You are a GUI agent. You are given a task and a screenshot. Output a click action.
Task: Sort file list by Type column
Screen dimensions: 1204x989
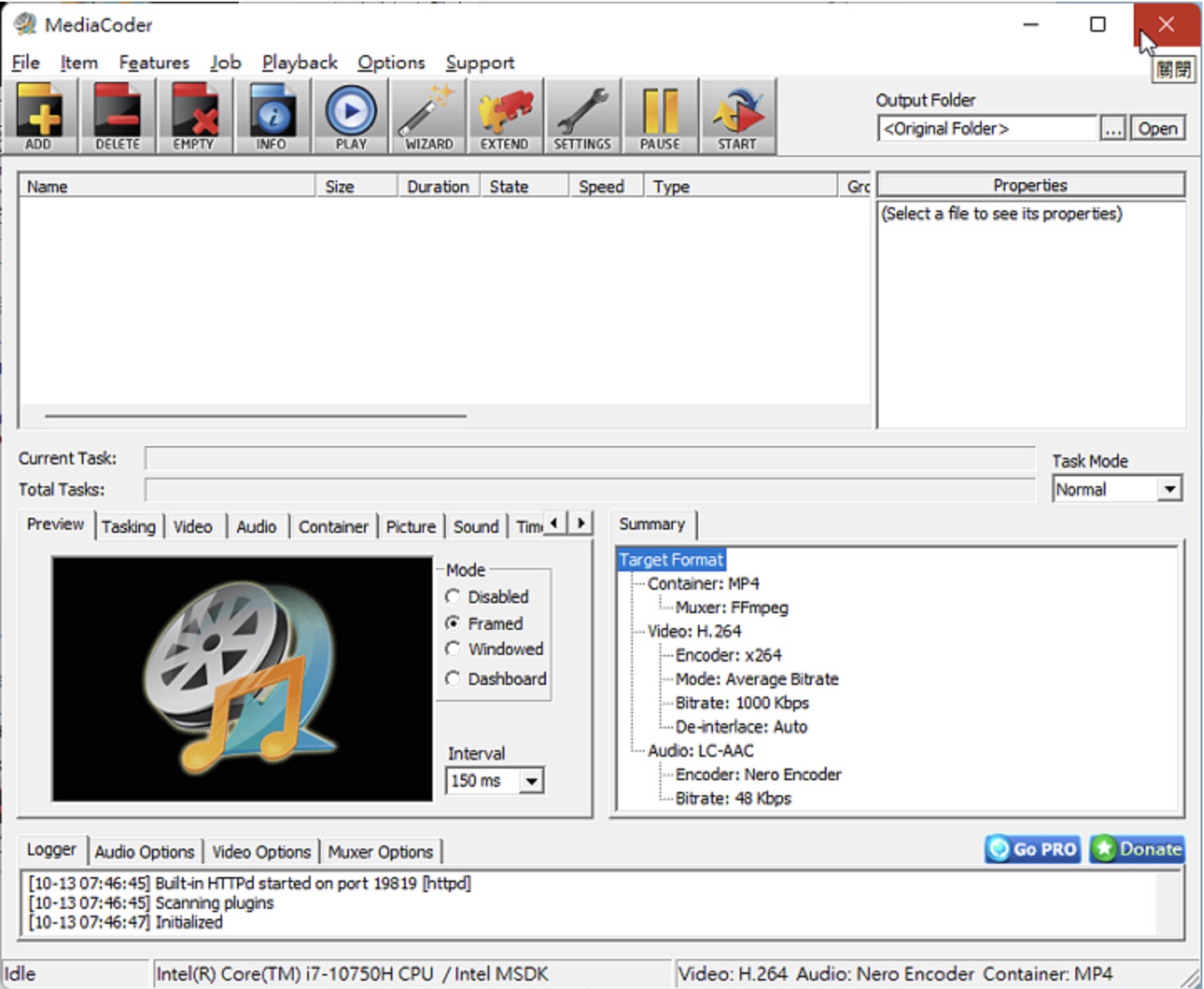click(741, 186)
